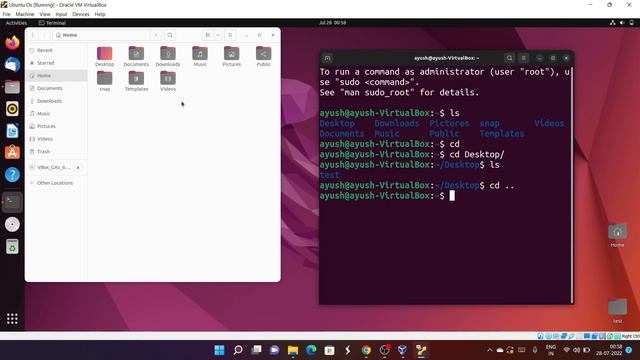Open Google Chrome from the Windows taskbar
Viewport: 640px width, 360px height.
pos(366,350)
